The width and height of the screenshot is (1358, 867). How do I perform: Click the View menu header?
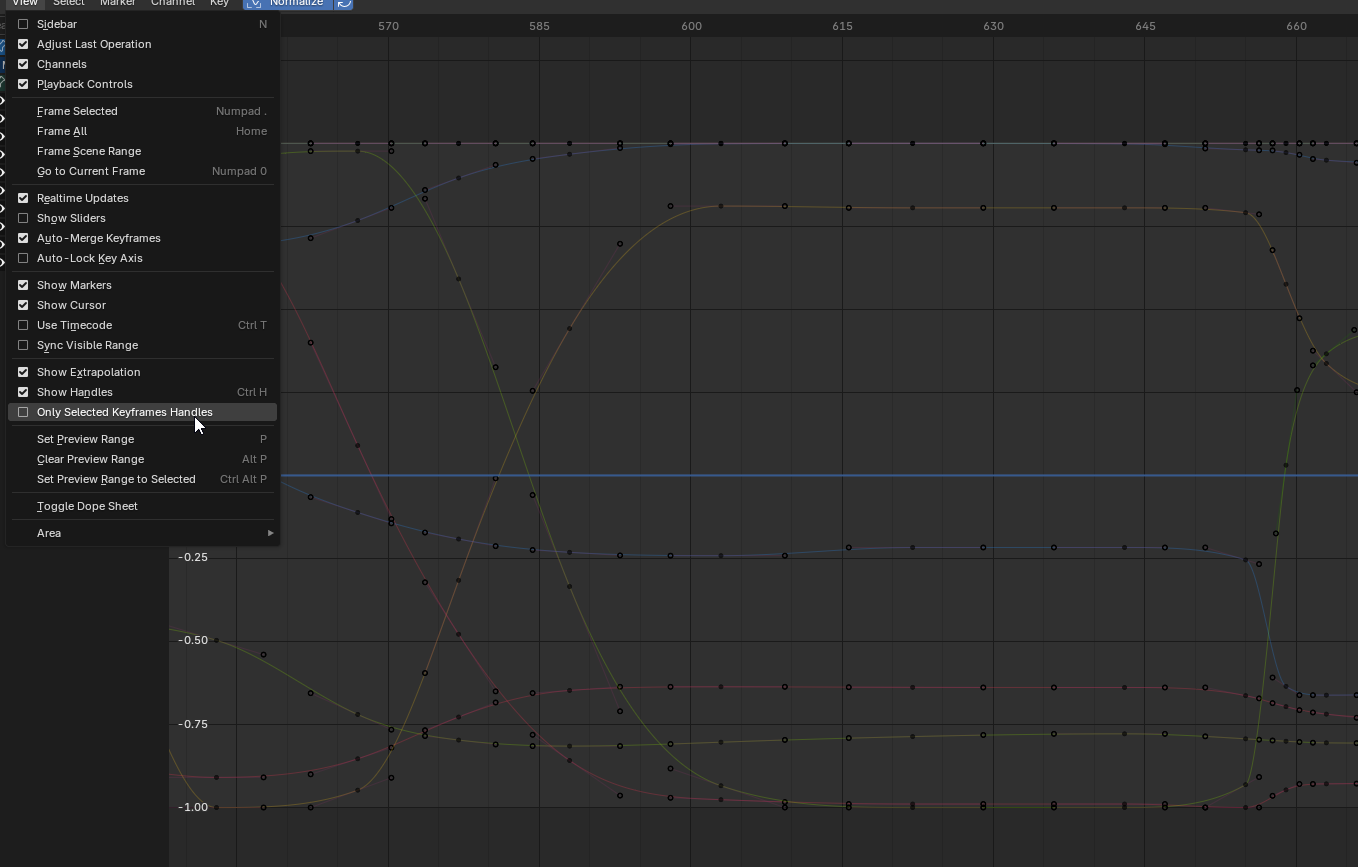[x=24, y=3]
